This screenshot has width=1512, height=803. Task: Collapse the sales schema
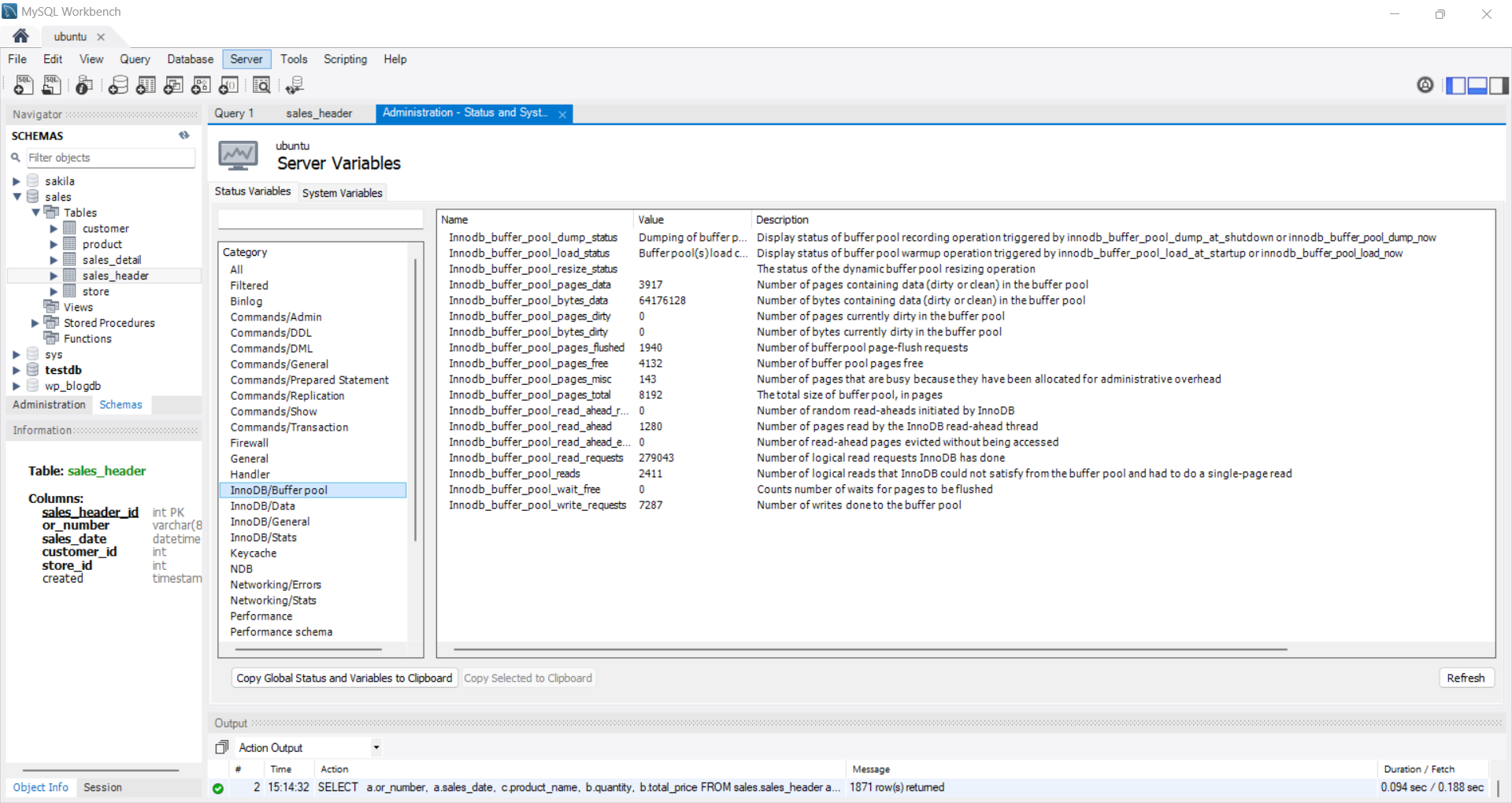[x=17, y=197]
